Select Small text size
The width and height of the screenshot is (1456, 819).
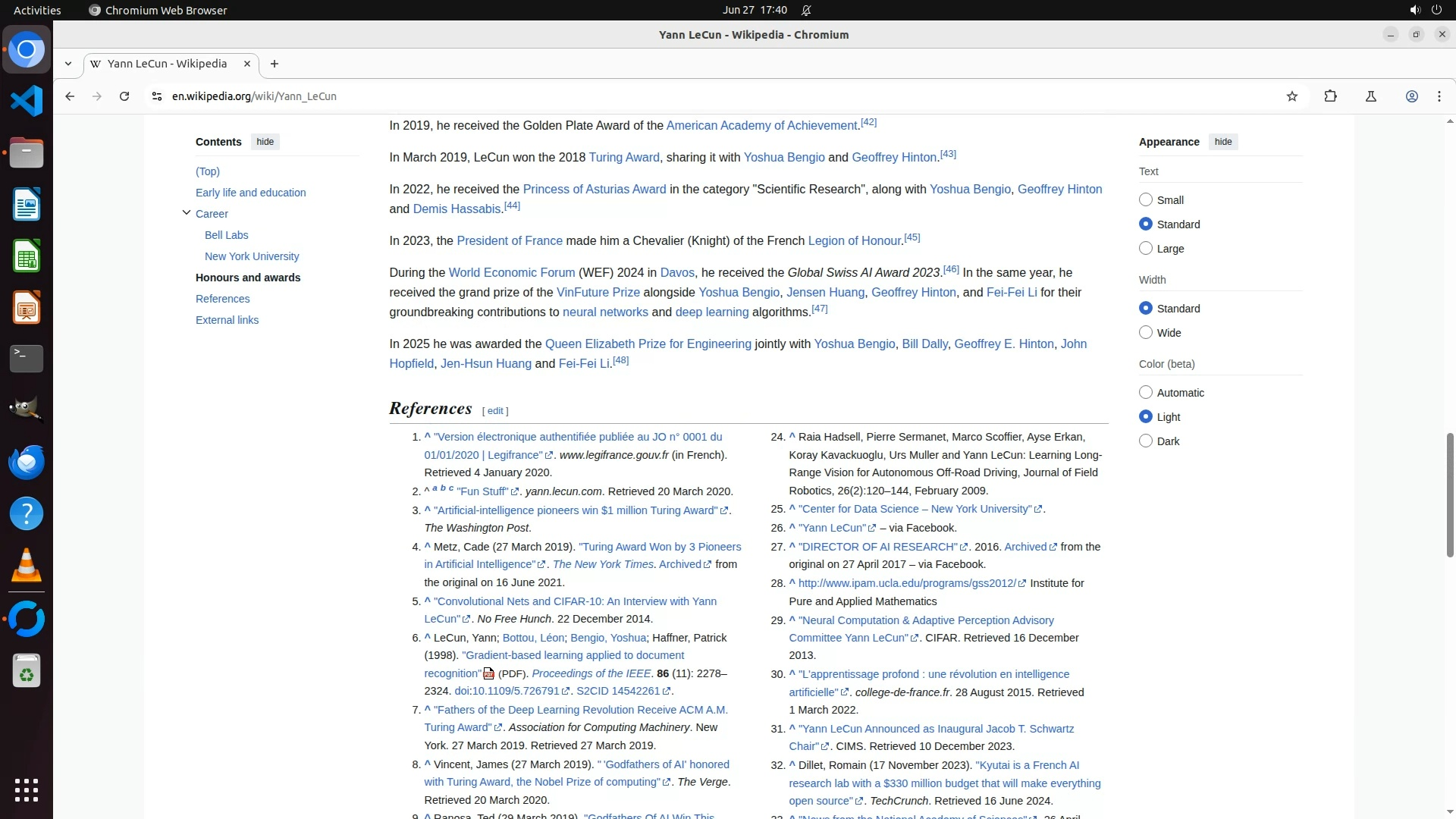coord(1146,199)
